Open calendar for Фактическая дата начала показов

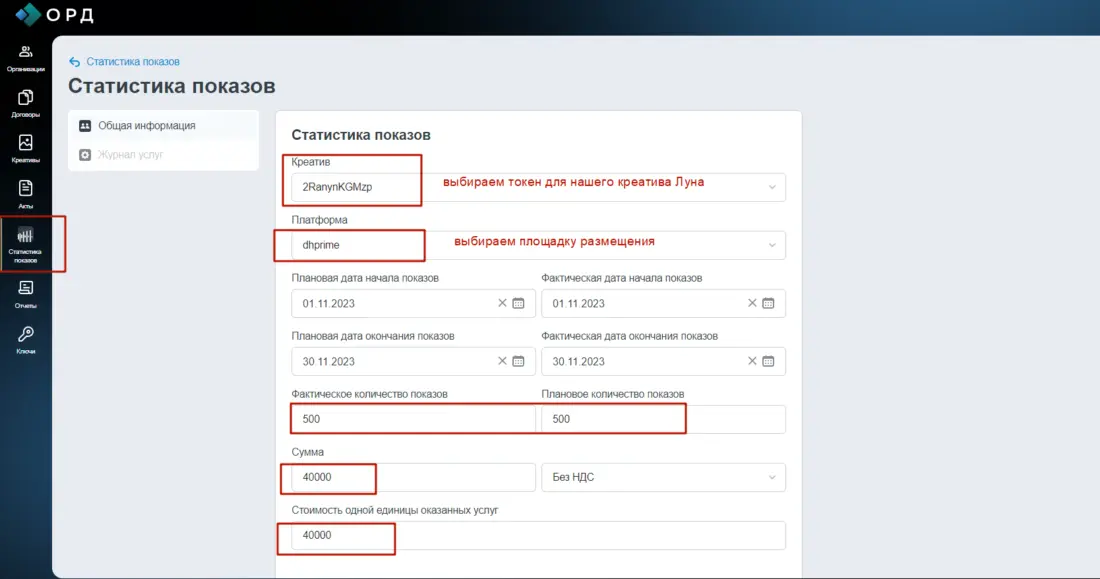768,303
